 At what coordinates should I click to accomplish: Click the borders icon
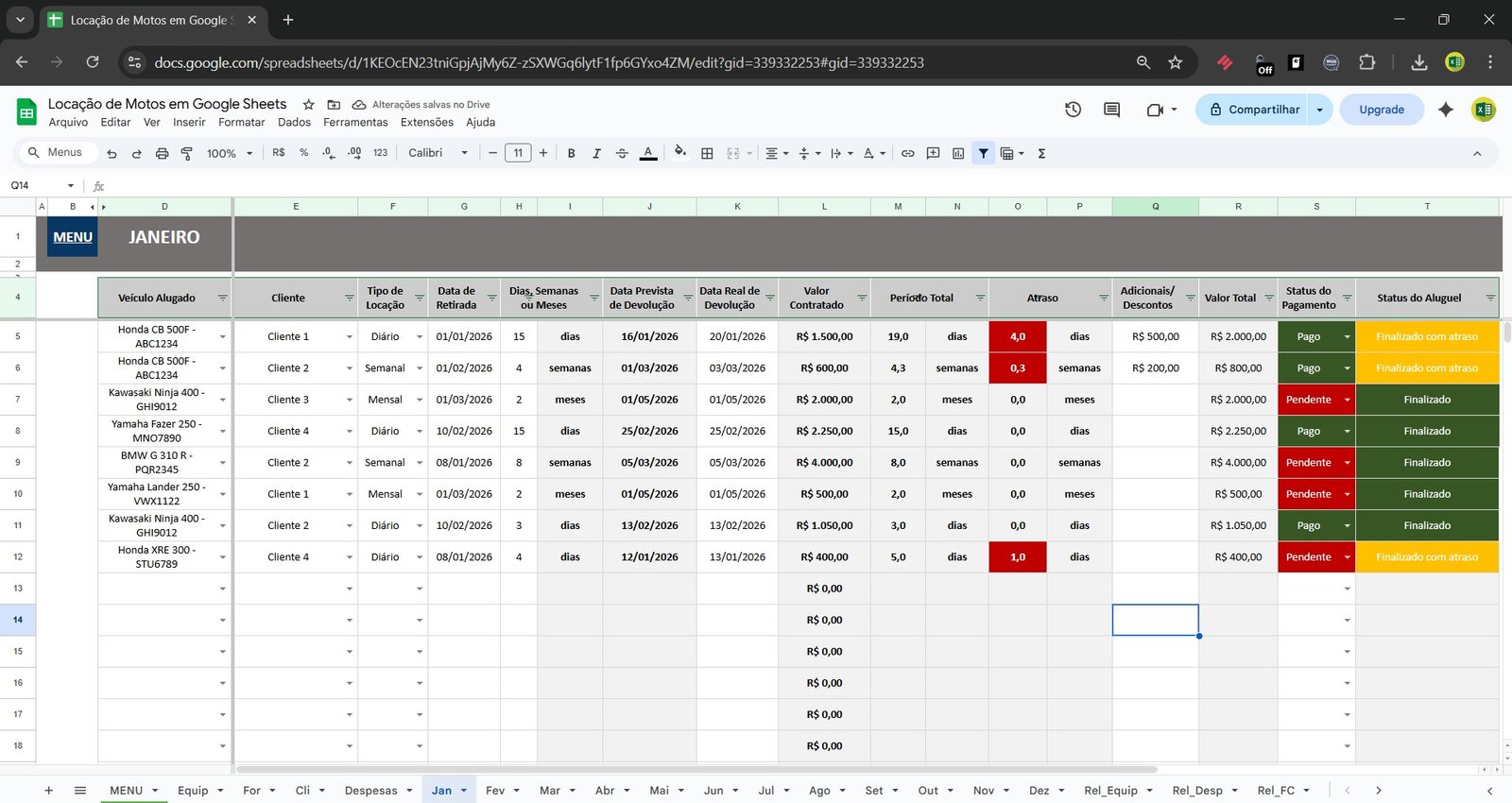pyautogui.click(x=707, y=153)
